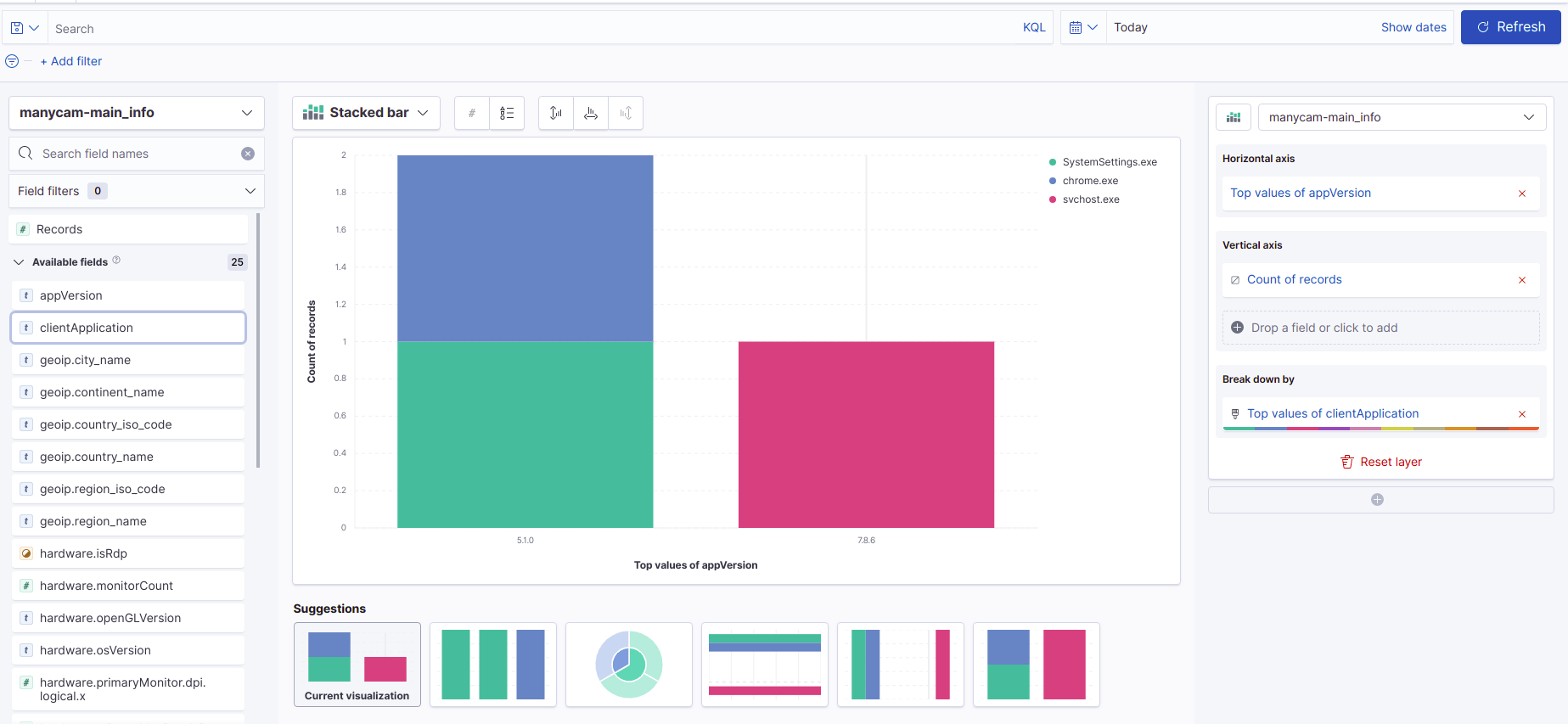Click the blue chrome.exe bar segment

525,248
